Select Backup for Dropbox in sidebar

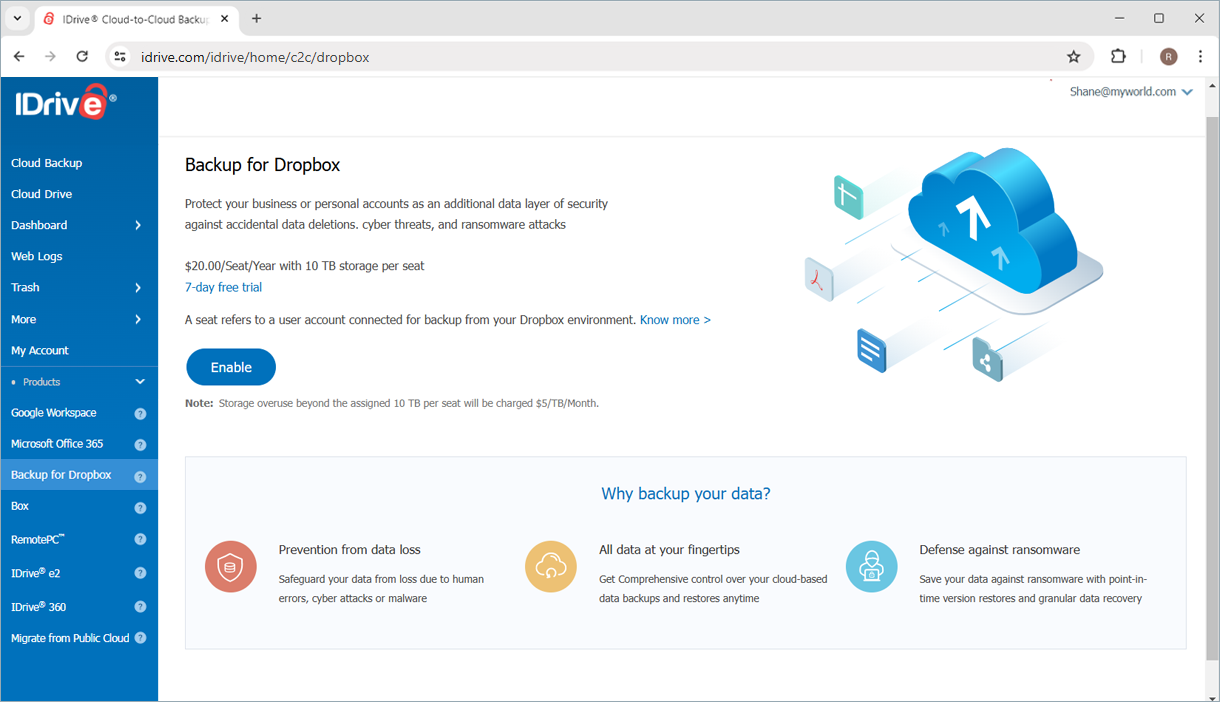(x=61, y=475)
